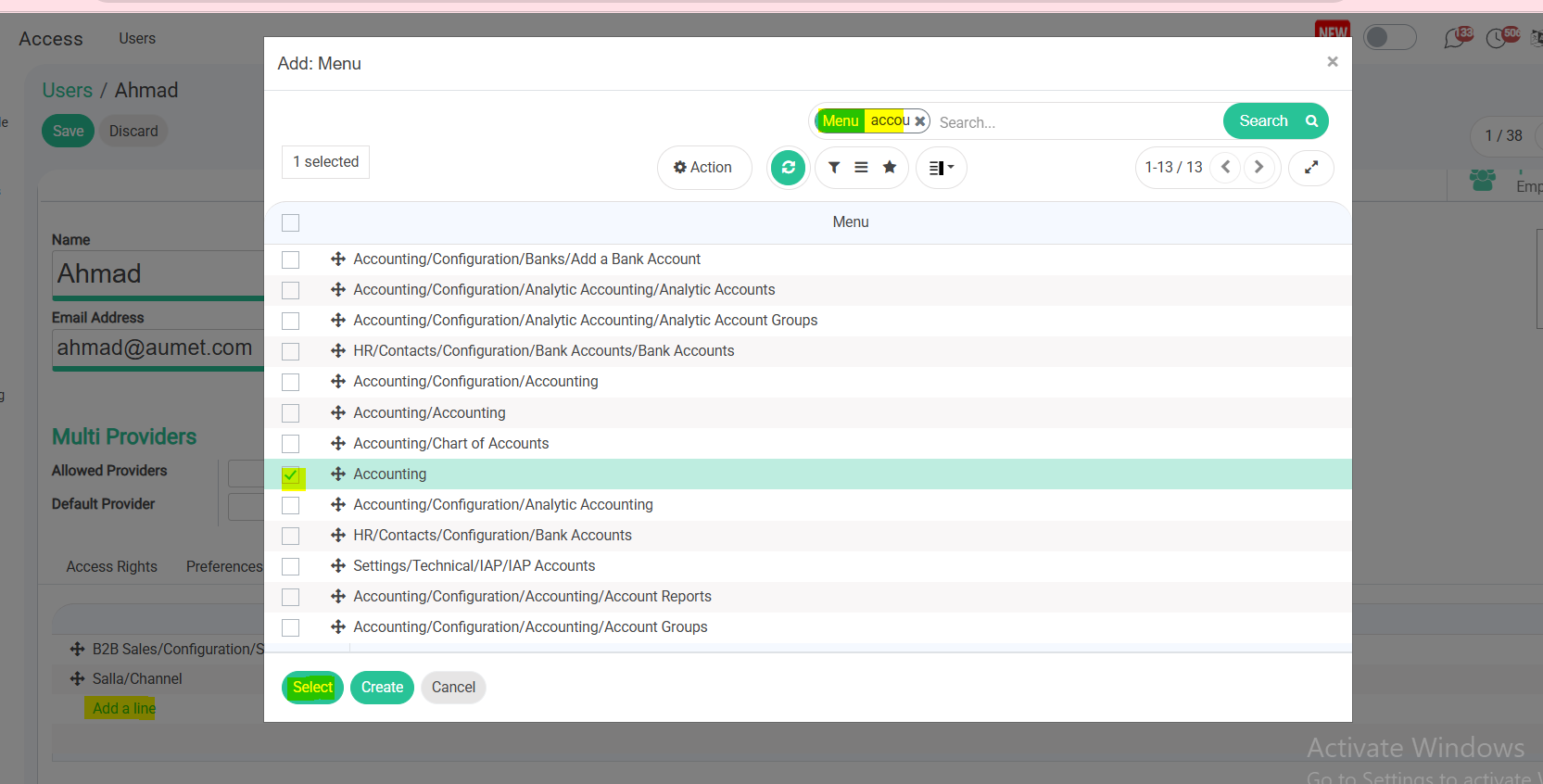Image resolution: width=1543 pixels, height=784 pixels.
Task: Check the Accounting/Configuration/Accounting row checkbox
Action: click(291, 382)
